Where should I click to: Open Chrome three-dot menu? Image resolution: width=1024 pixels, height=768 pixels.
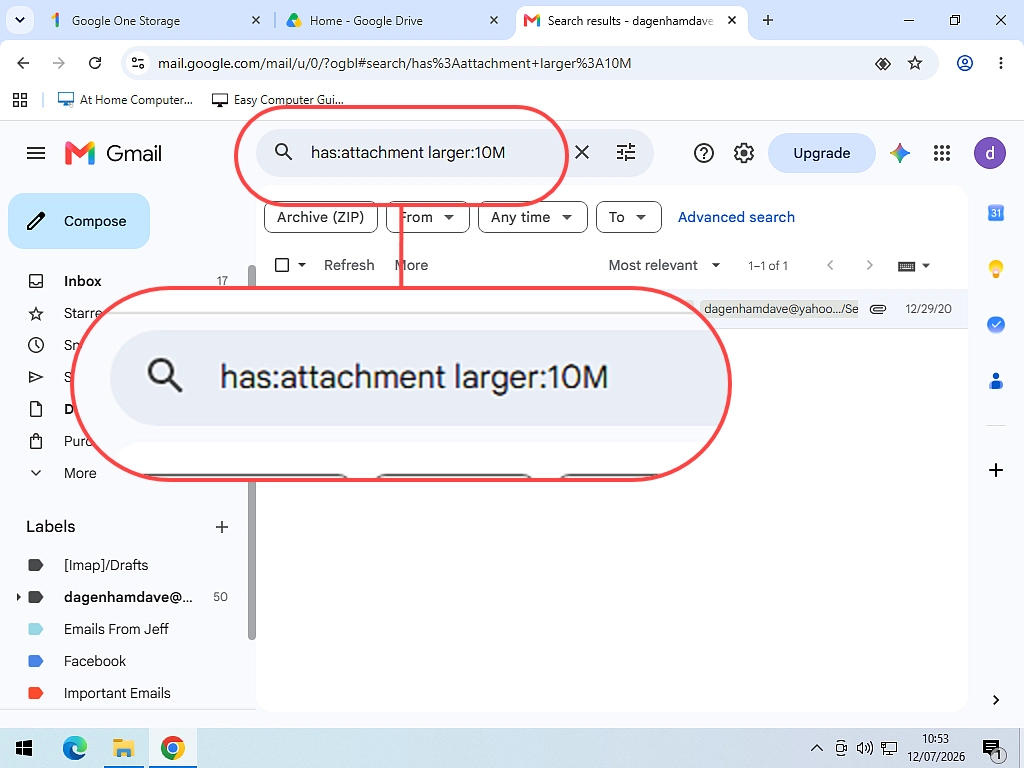pos(1000,63)
